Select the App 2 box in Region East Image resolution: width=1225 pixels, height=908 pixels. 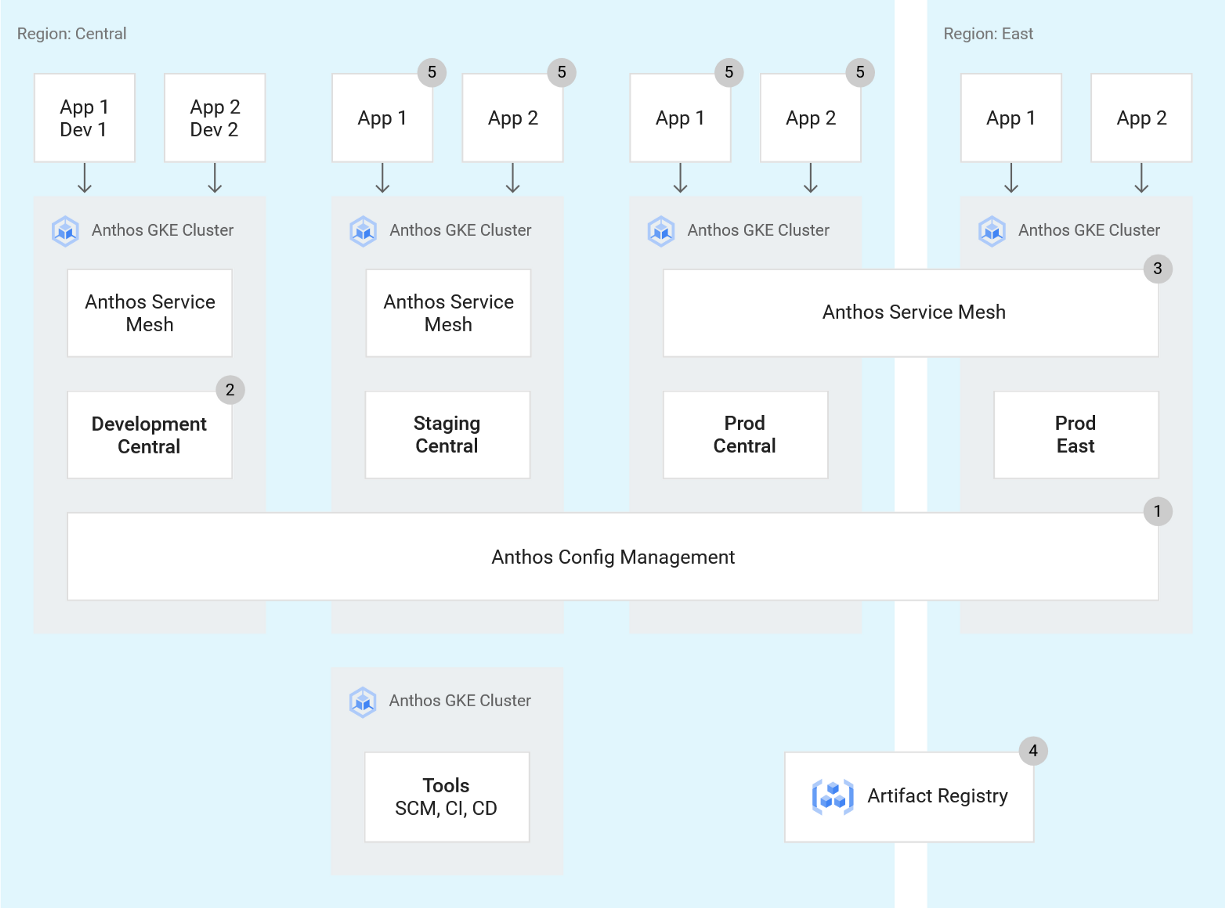click(1142, 118)
